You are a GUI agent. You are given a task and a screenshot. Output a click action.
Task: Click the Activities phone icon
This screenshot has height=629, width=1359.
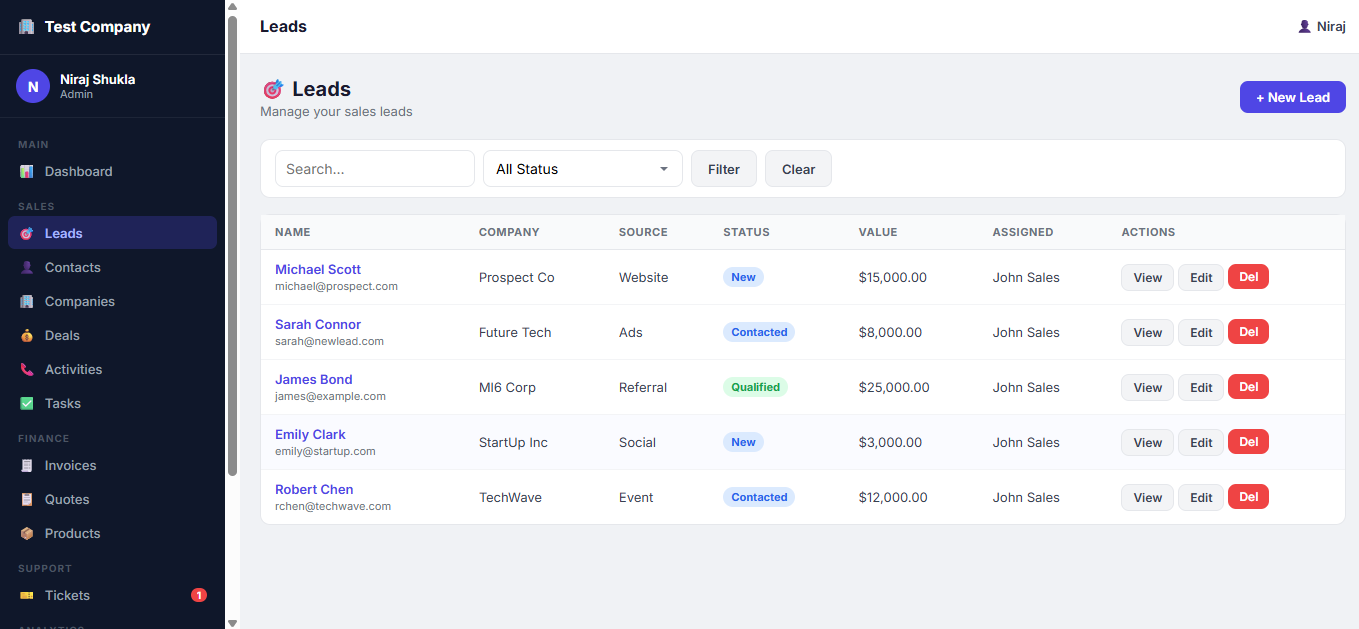(x=27, y=369)
